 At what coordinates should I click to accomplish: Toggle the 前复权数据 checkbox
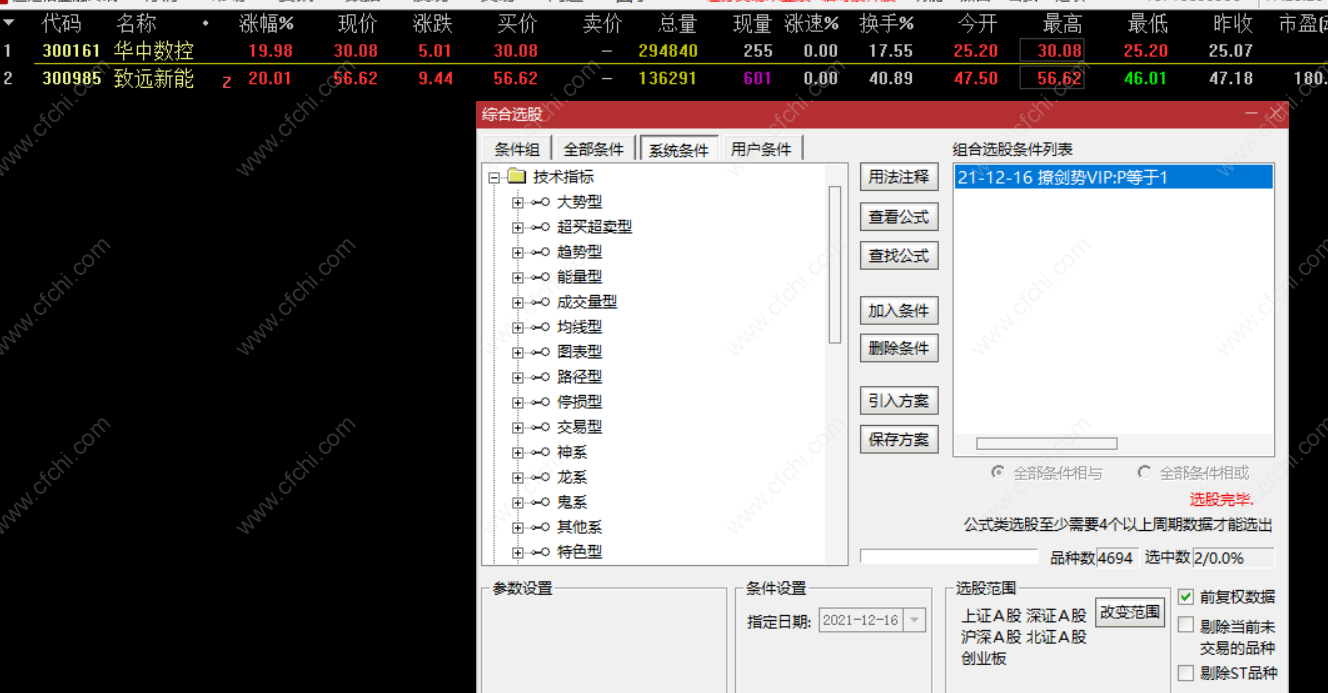pyautogui.click(x=1186, y=597)
